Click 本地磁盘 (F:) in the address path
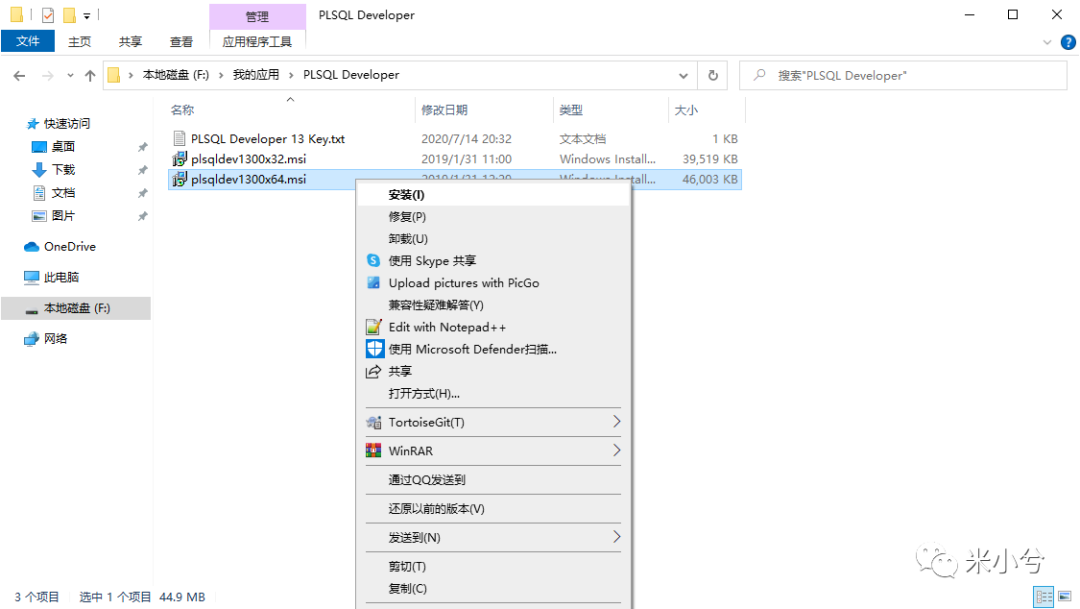1080x609 pixels. pos(176,75)
